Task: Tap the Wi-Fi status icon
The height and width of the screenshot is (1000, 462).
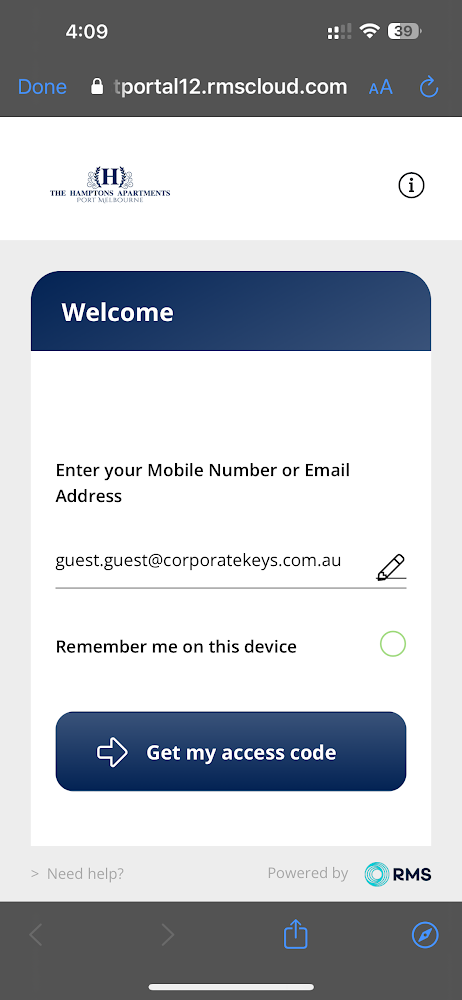Action: pos(369,31)
